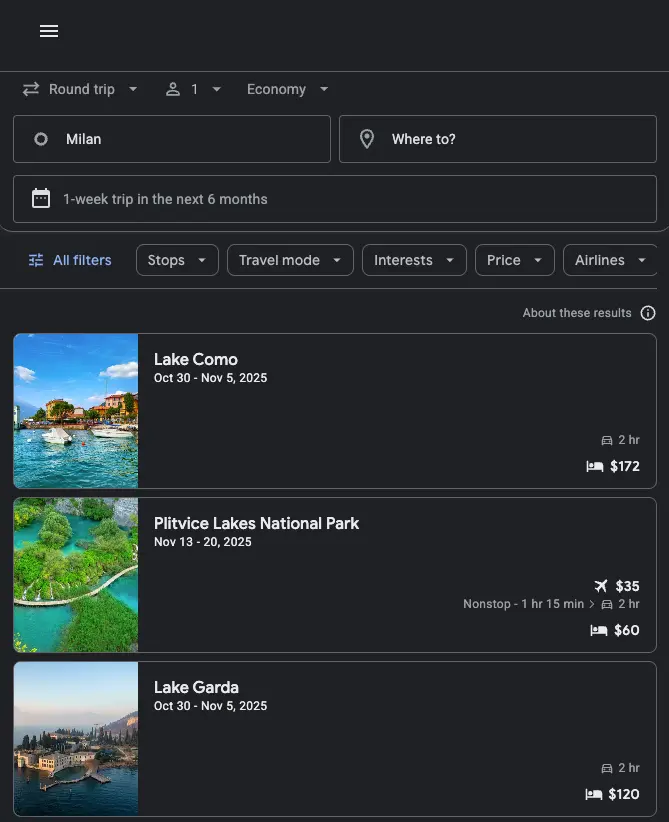
Task: Click the airplane icon showing $35 fare
Action: coord(600,586)
